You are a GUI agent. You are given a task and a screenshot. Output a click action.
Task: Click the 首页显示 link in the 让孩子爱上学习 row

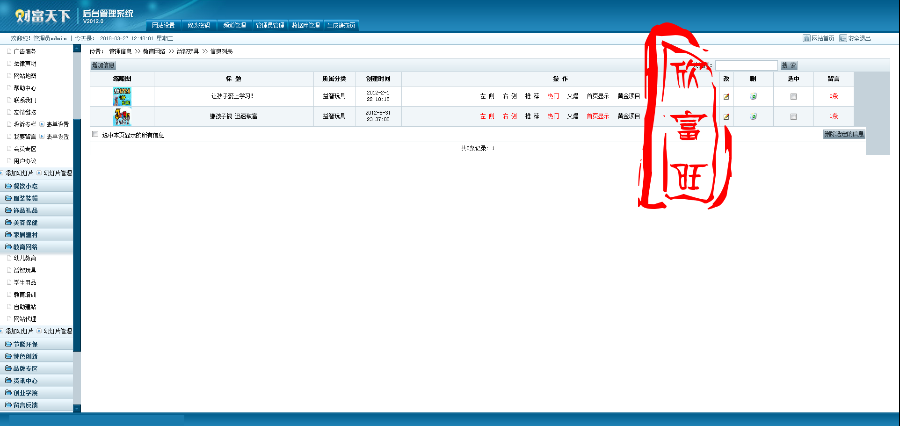pos(597,97)
